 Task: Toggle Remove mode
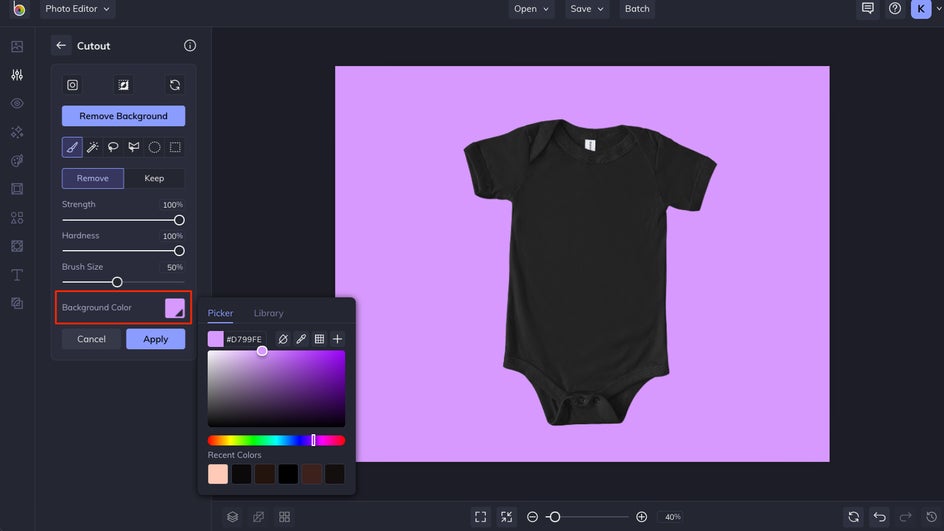pyautogui.click(x=93, y=178)
